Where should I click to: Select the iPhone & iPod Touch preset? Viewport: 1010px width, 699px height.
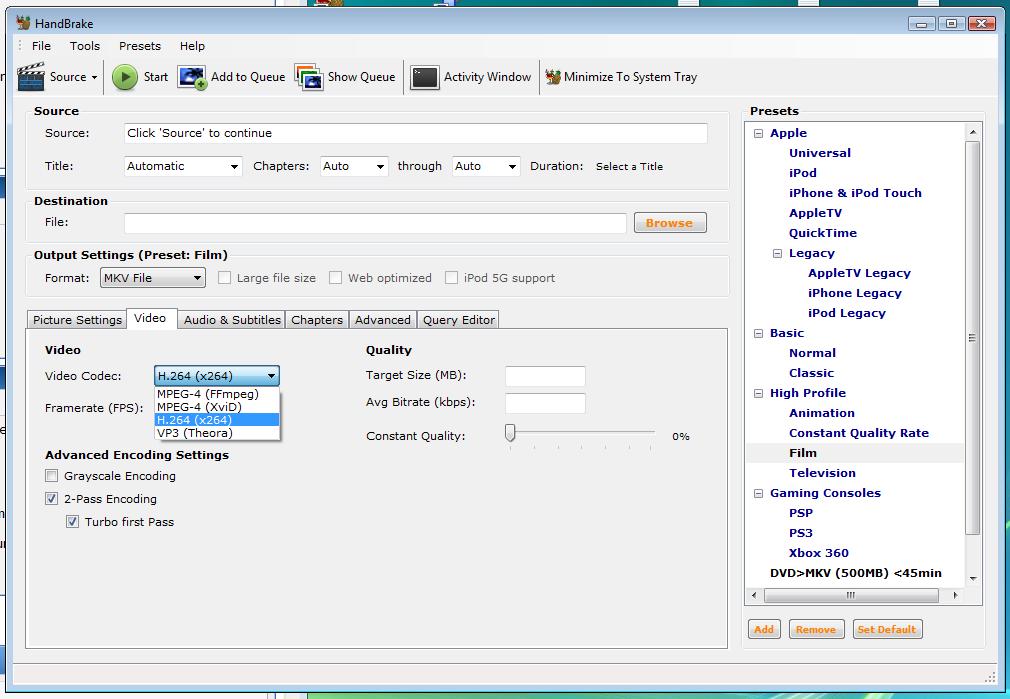(855, 193)
